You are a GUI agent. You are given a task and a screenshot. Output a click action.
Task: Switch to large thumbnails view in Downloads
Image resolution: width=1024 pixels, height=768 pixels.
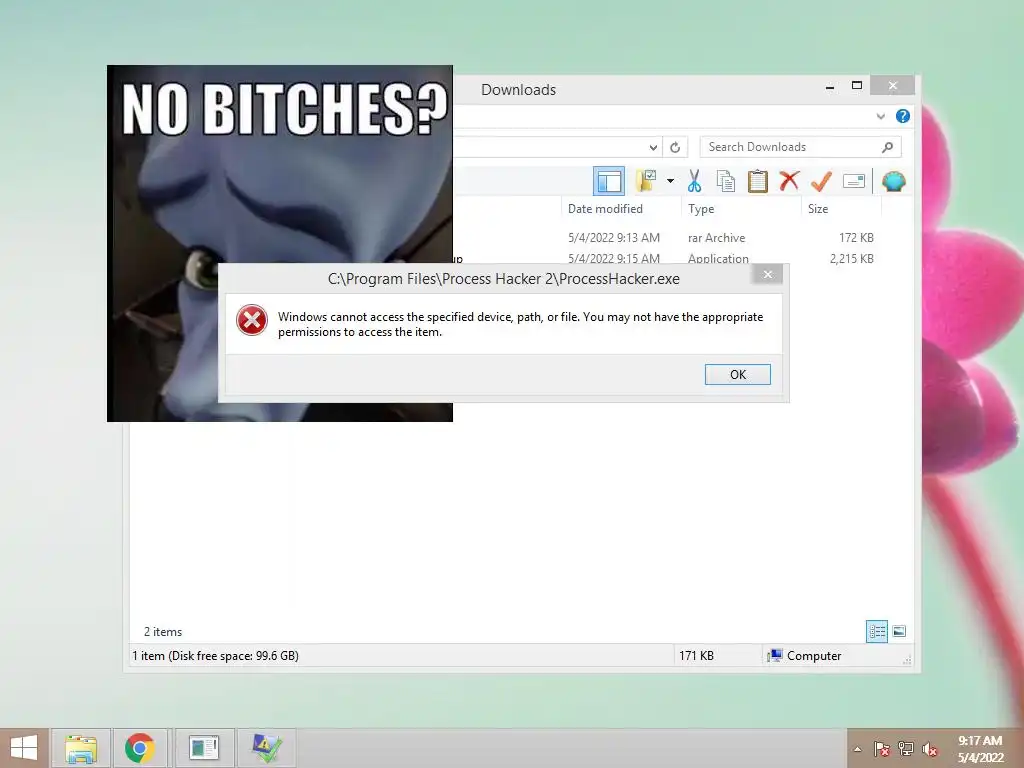(x=899, y=631)
